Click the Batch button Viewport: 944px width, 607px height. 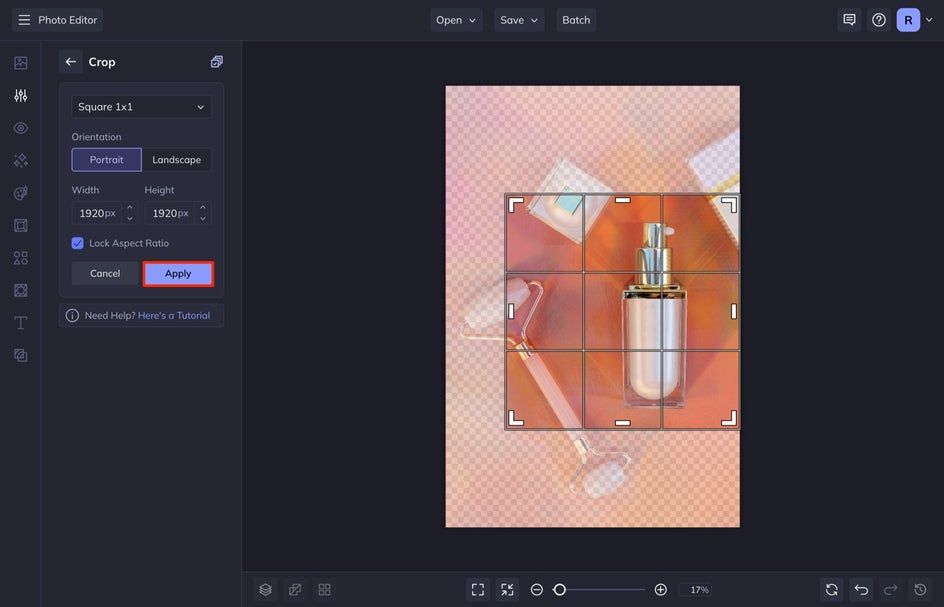click(x=576, y=20)
